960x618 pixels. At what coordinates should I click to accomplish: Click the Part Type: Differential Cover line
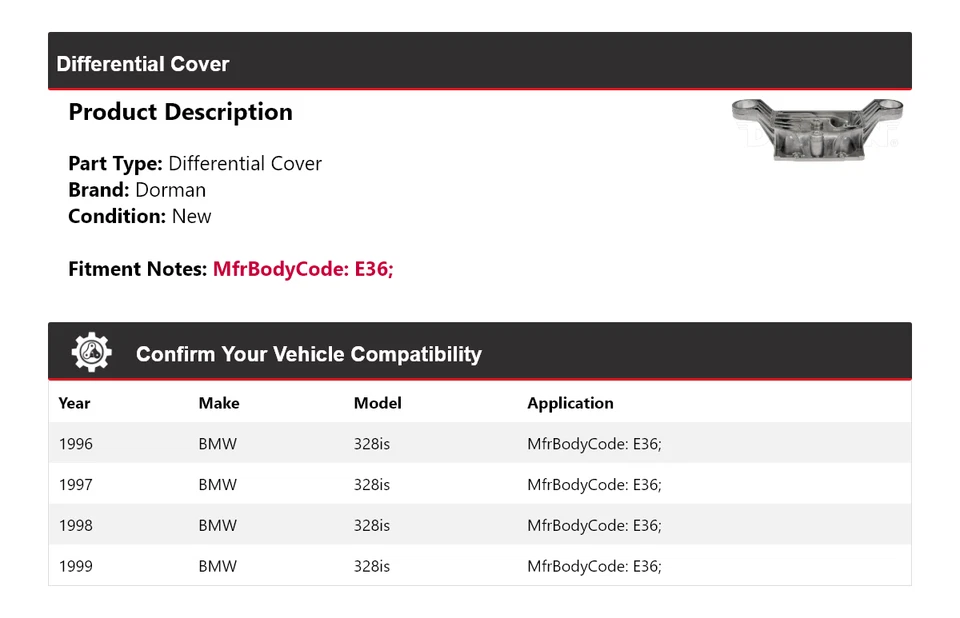[x=195, y=164]
